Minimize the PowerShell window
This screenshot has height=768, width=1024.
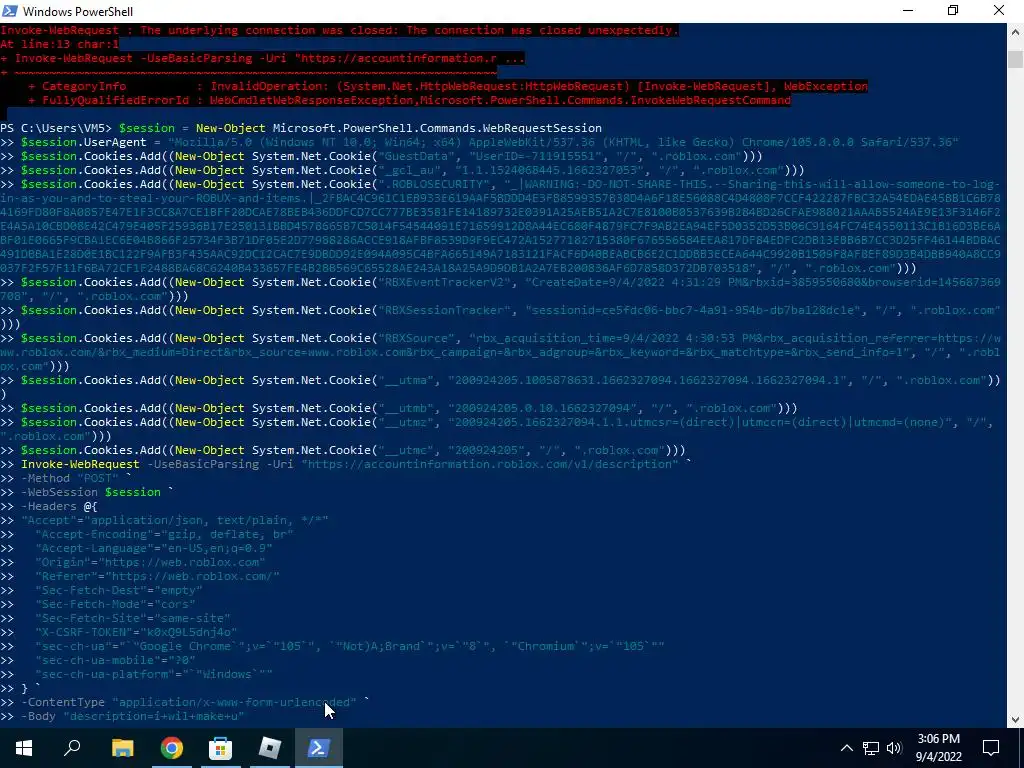point(908,10)
